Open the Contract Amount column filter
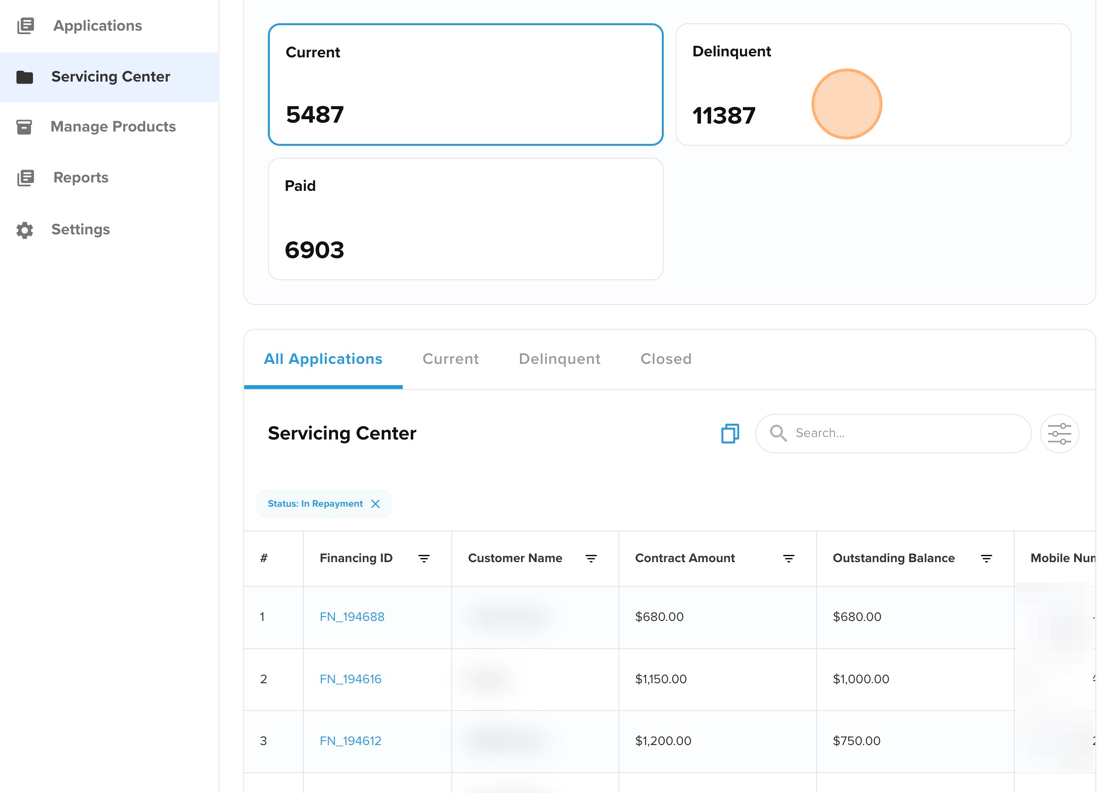 click(x=789, y=559)
